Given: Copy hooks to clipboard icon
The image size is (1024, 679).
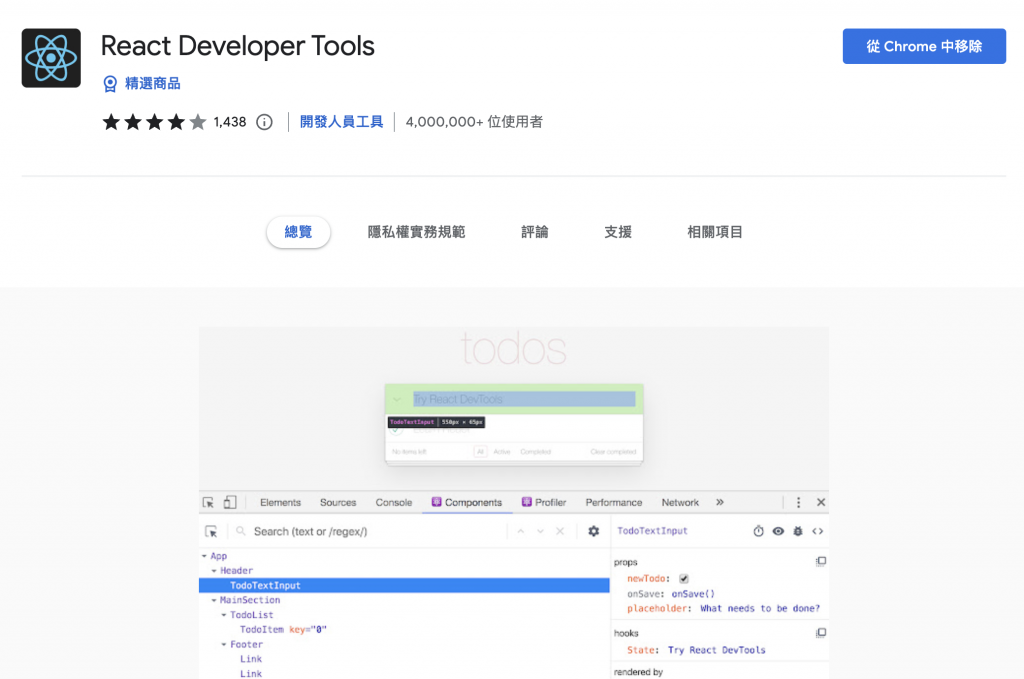Looking at the screenshot, I should click(821, 633).
